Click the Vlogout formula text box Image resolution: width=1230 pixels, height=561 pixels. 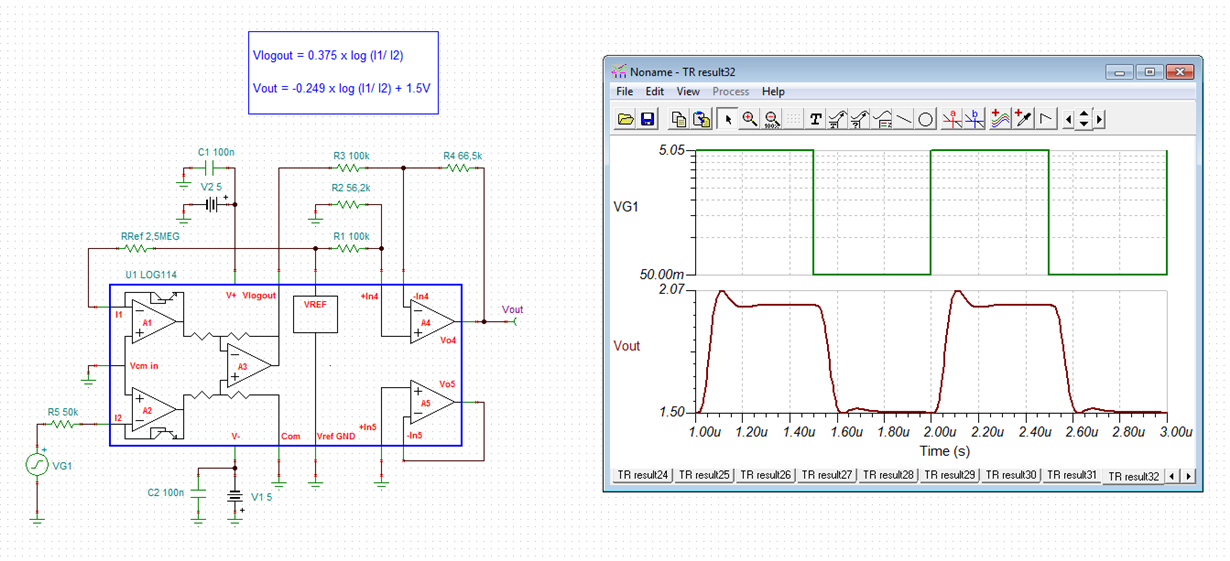(343, 73)
